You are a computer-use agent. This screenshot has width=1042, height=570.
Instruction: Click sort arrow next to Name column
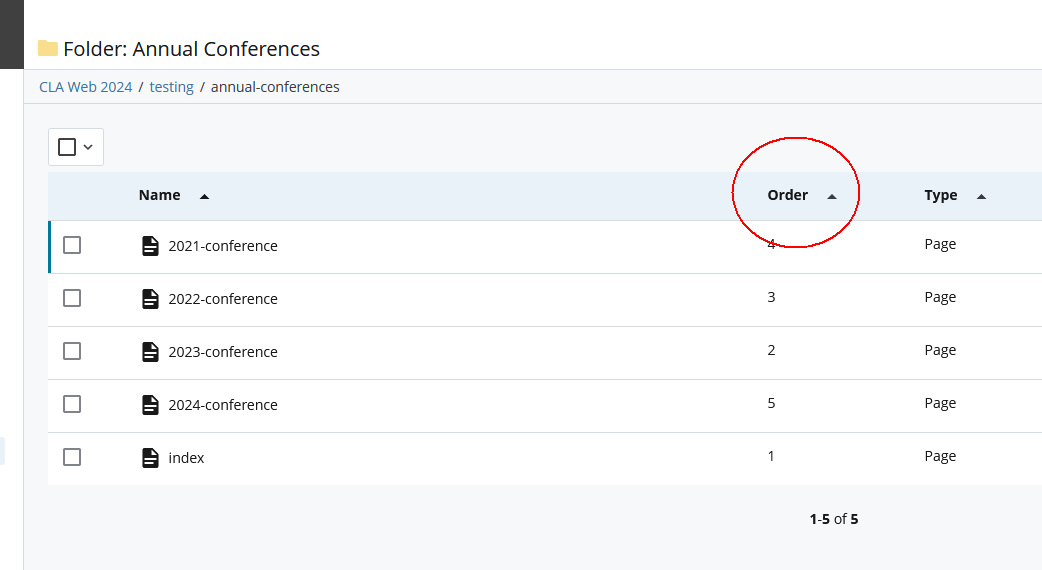[x=204, y=196]
